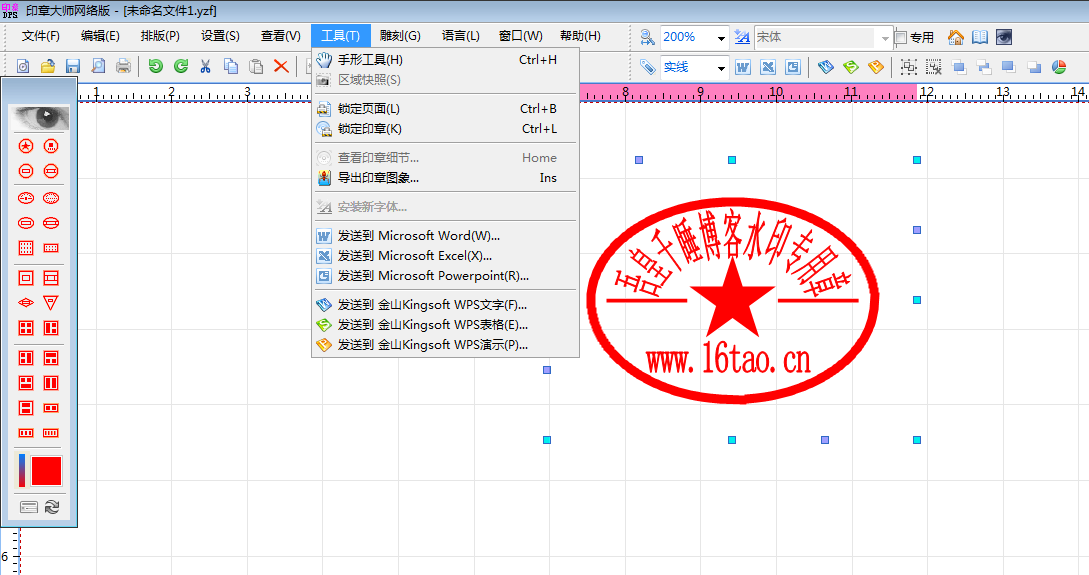Open the 宋体 font dropdown
Screen dimensions: 1089x575
pyautogui.click(x=884, y=38)
